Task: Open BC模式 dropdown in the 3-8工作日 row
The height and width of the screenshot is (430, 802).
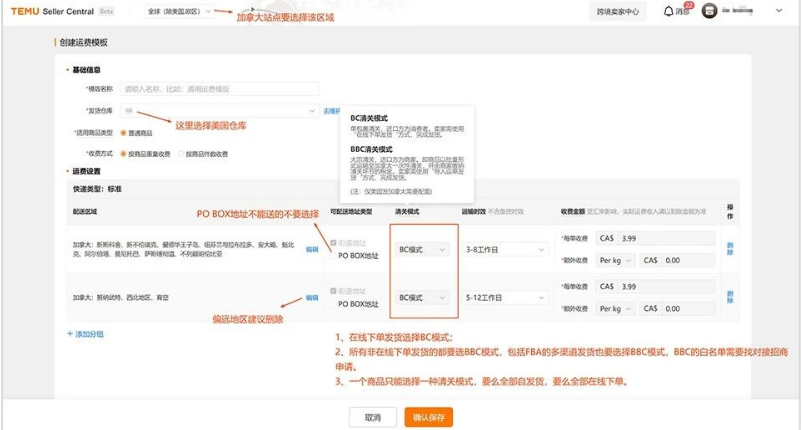Action: click(422, 250)
